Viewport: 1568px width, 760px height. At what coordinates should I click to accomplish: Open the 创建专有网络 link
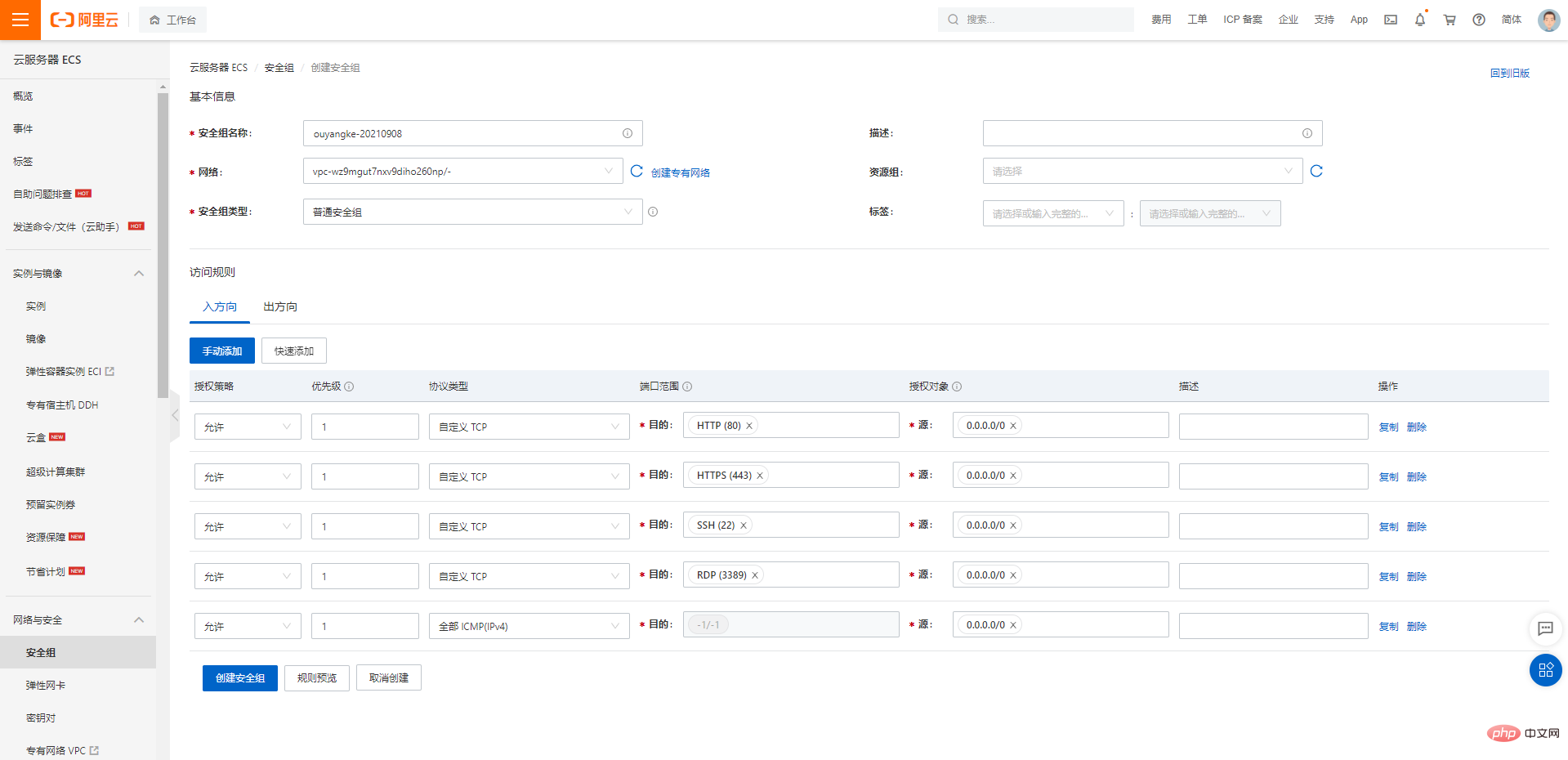pos(681,172)
